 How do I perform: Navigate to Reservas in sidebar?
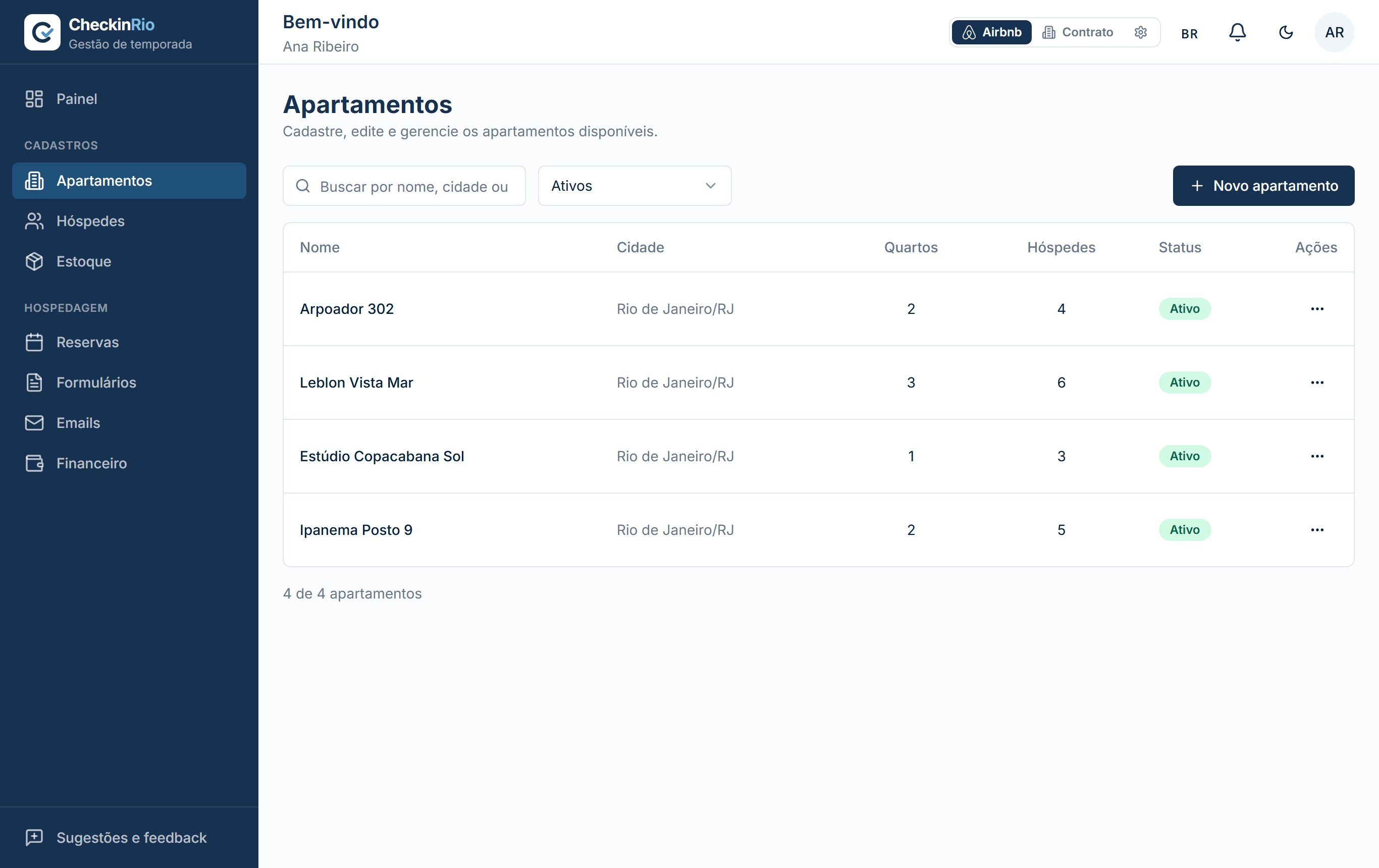tap(129, 342)
